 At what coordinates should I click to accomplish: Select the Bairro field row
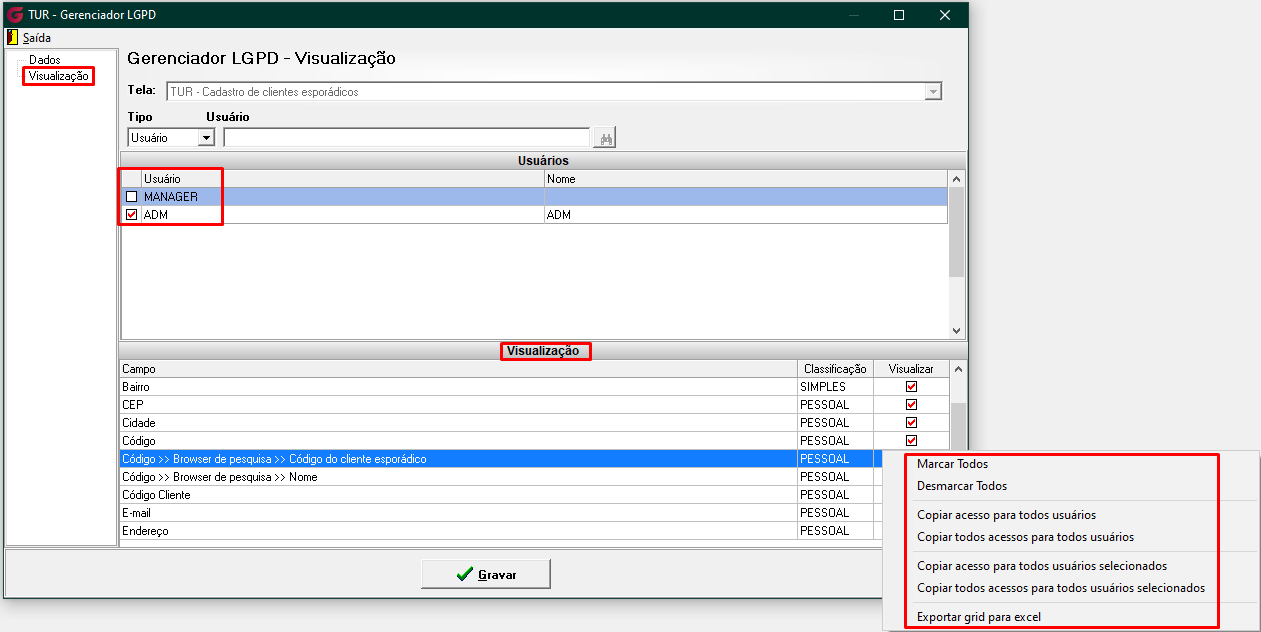click(x=458, y=387)
